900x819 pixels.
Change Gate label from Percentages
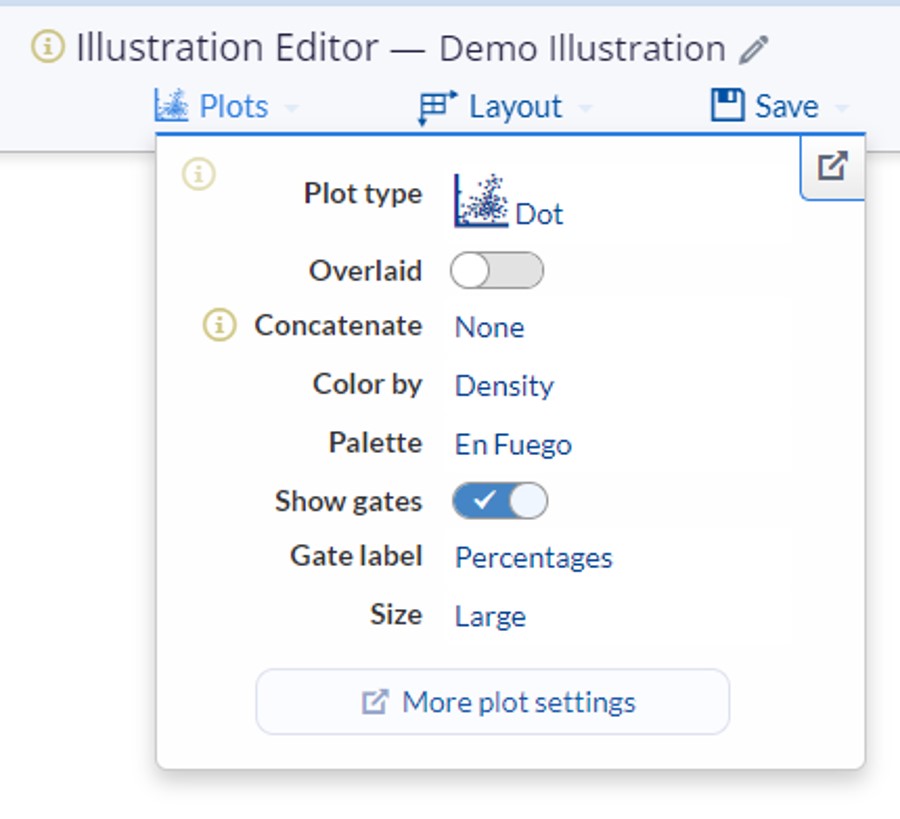[x=533, y=558]
